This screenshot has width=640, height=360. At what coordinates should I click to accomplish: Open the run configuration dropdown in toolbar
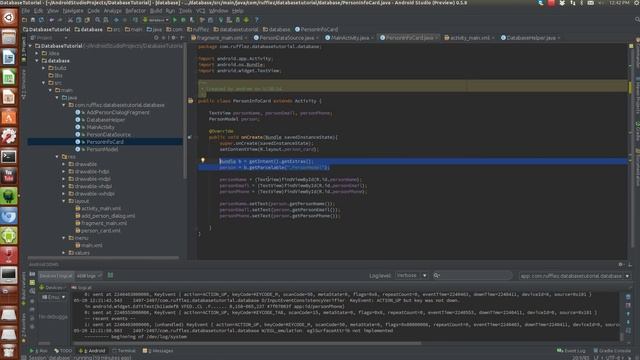[156, 20]
